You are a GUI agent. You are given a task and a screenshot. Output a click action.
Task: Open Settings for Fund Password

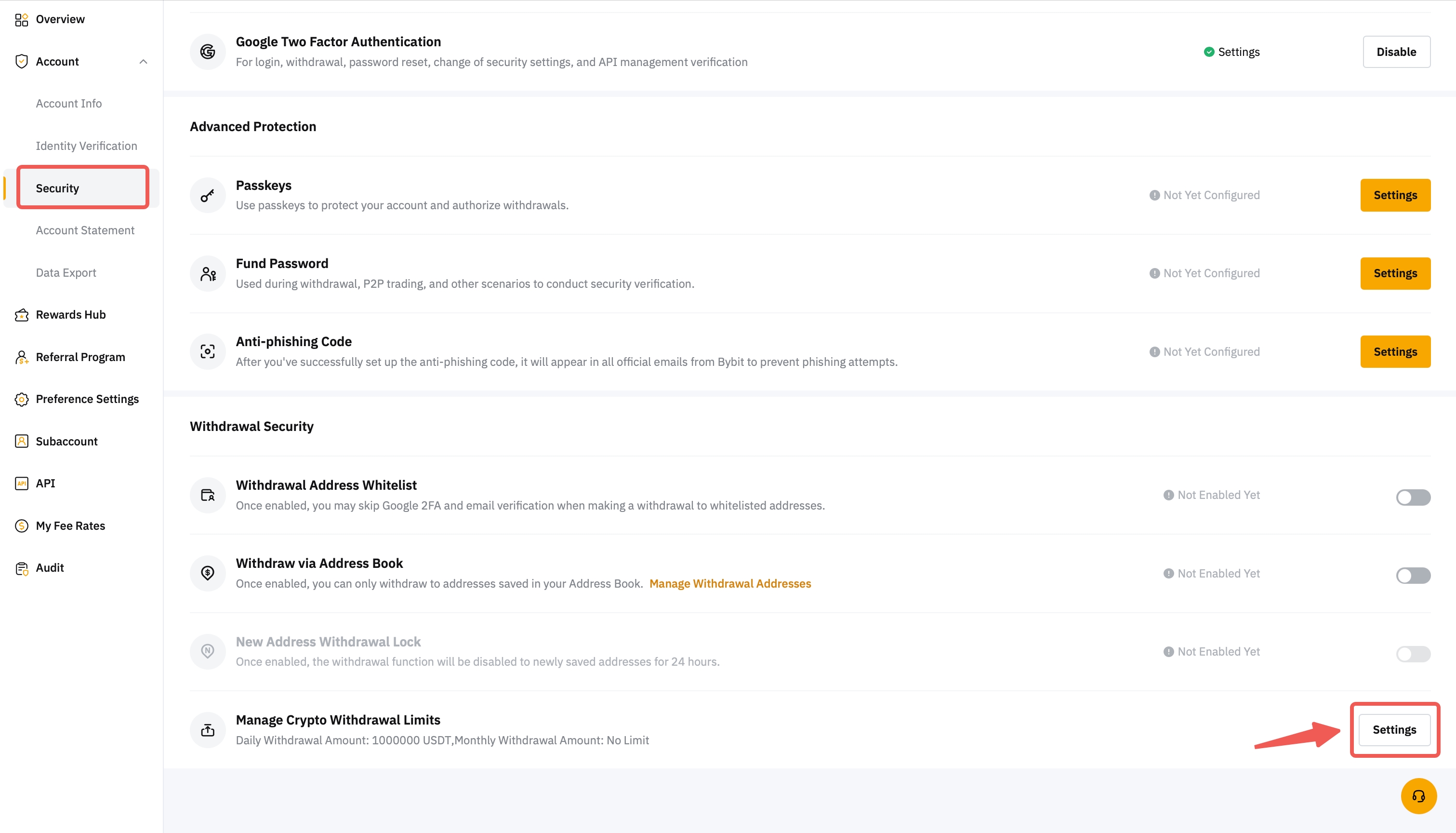(x=1395, y=273)
